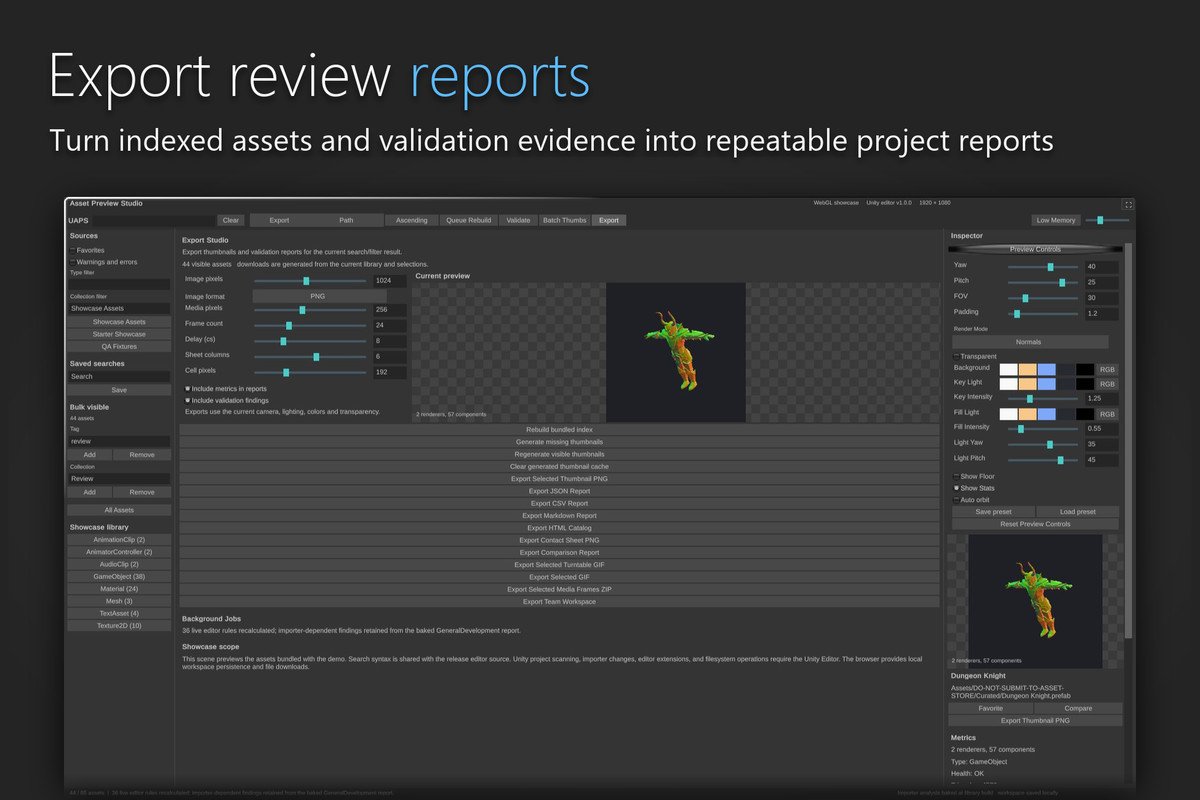Show Texture2D (10) assets
Screen dimensions: 1200x800
(x=119, y=625)
